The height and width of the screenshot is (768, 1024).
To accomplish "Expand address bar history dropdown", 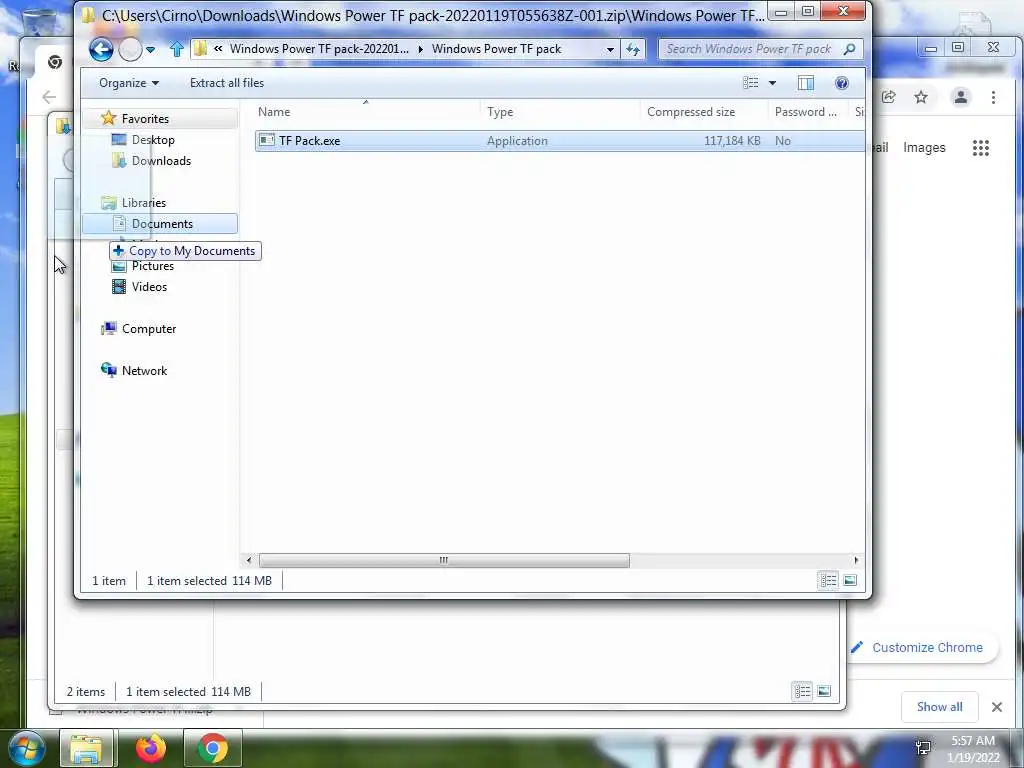I will (x=610, y=49).
